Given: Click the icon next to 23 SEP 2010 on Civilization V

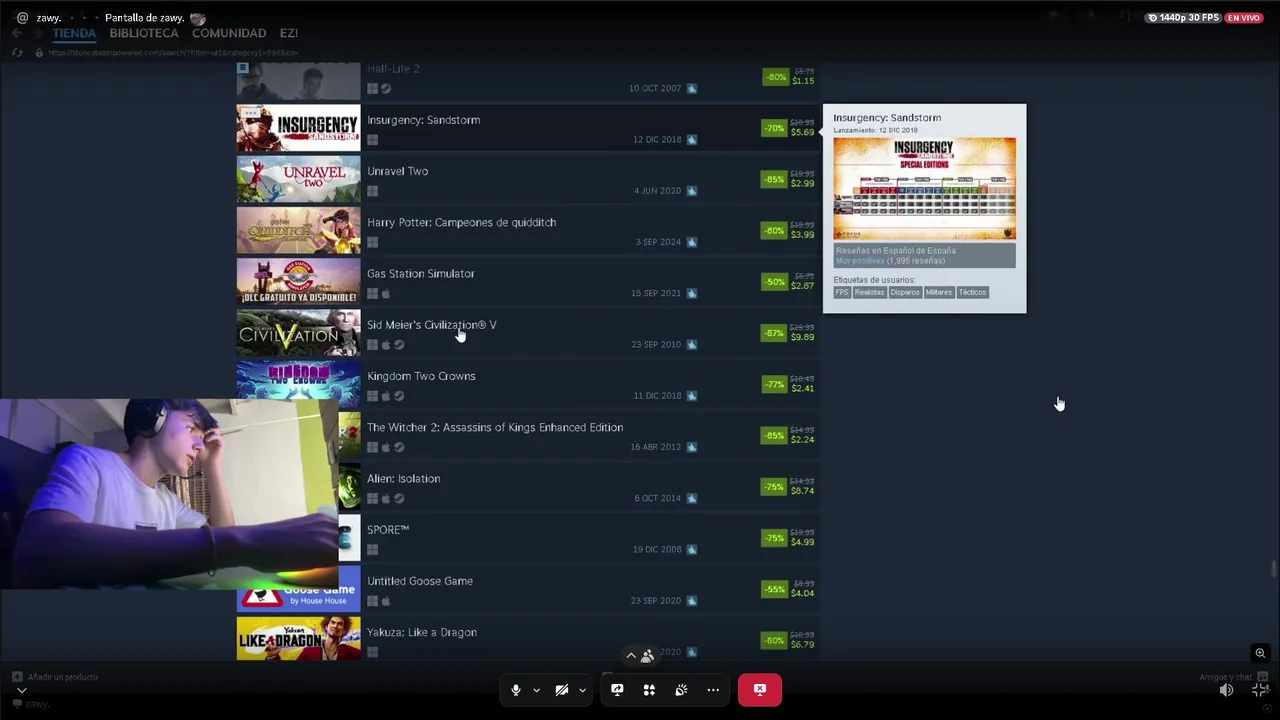Looking at the screenshot, I should click(692, 345).
